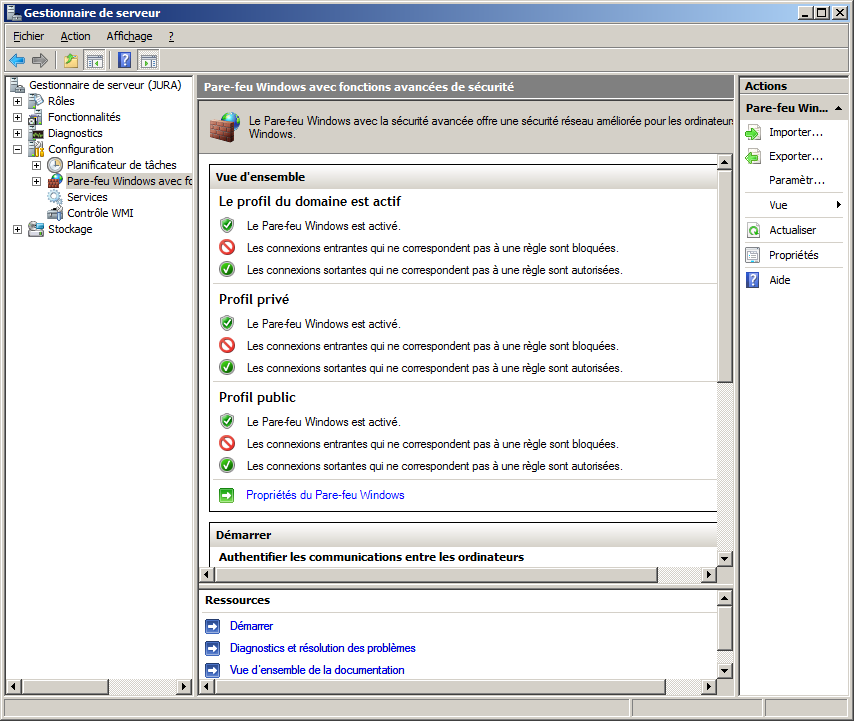Open Propriétés du Pare-feu Windows link
The width and height of the screenshot is (854, 721).
[325, 495]
